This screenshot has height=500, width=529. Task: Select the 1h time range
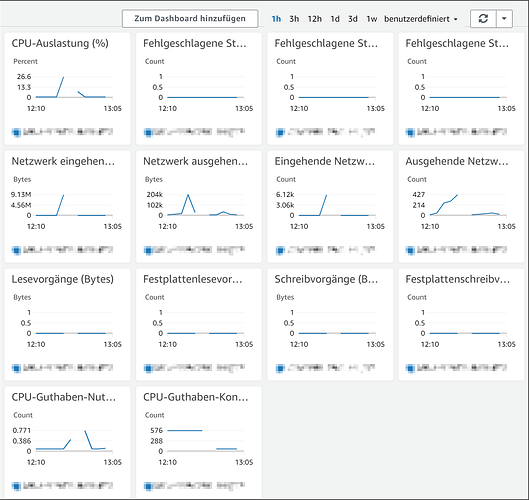[x=276, y=19]
